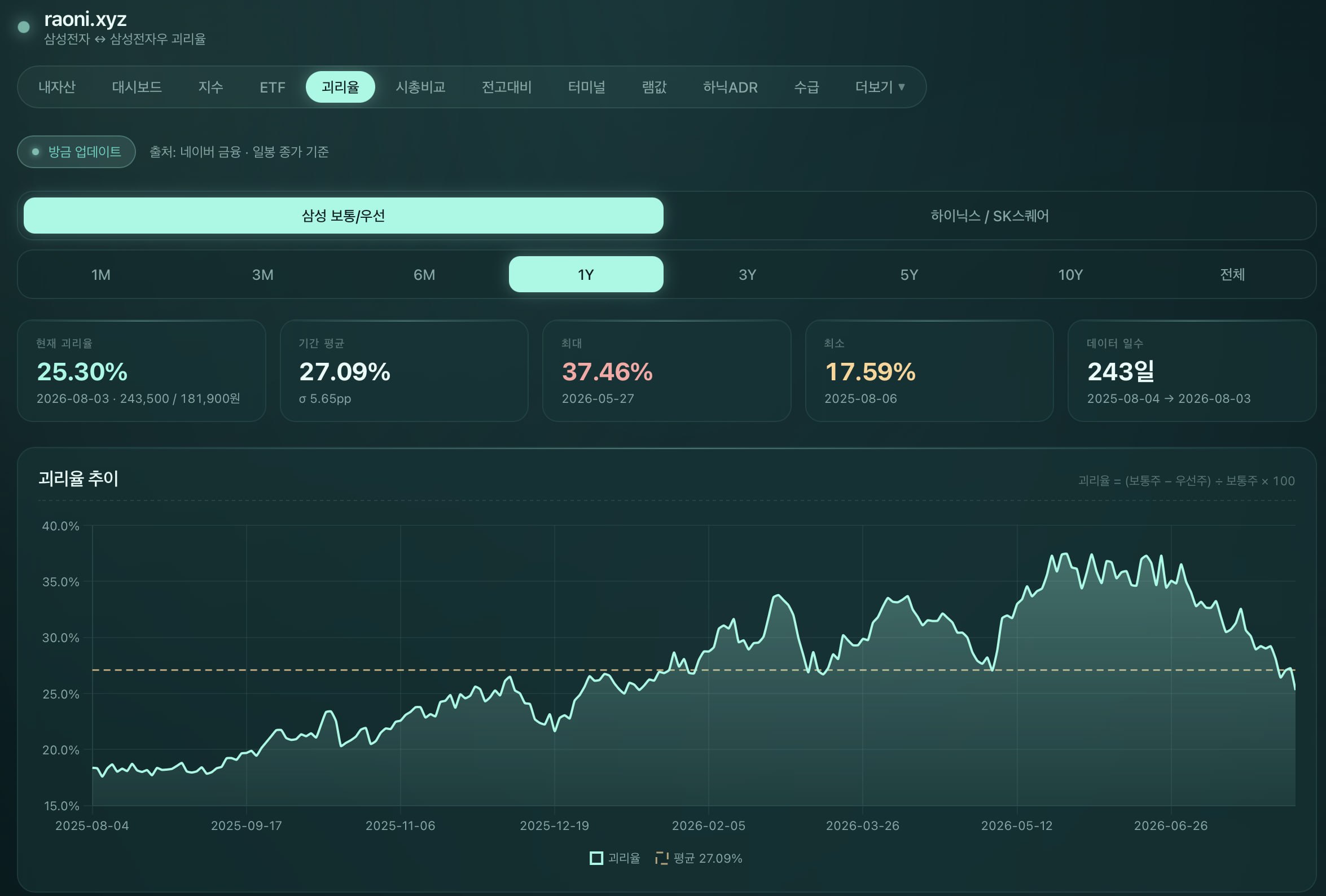Click chart gridline at 2026-02-05
This screenshot has width=1326, height=896.
(x=709, y=665)
